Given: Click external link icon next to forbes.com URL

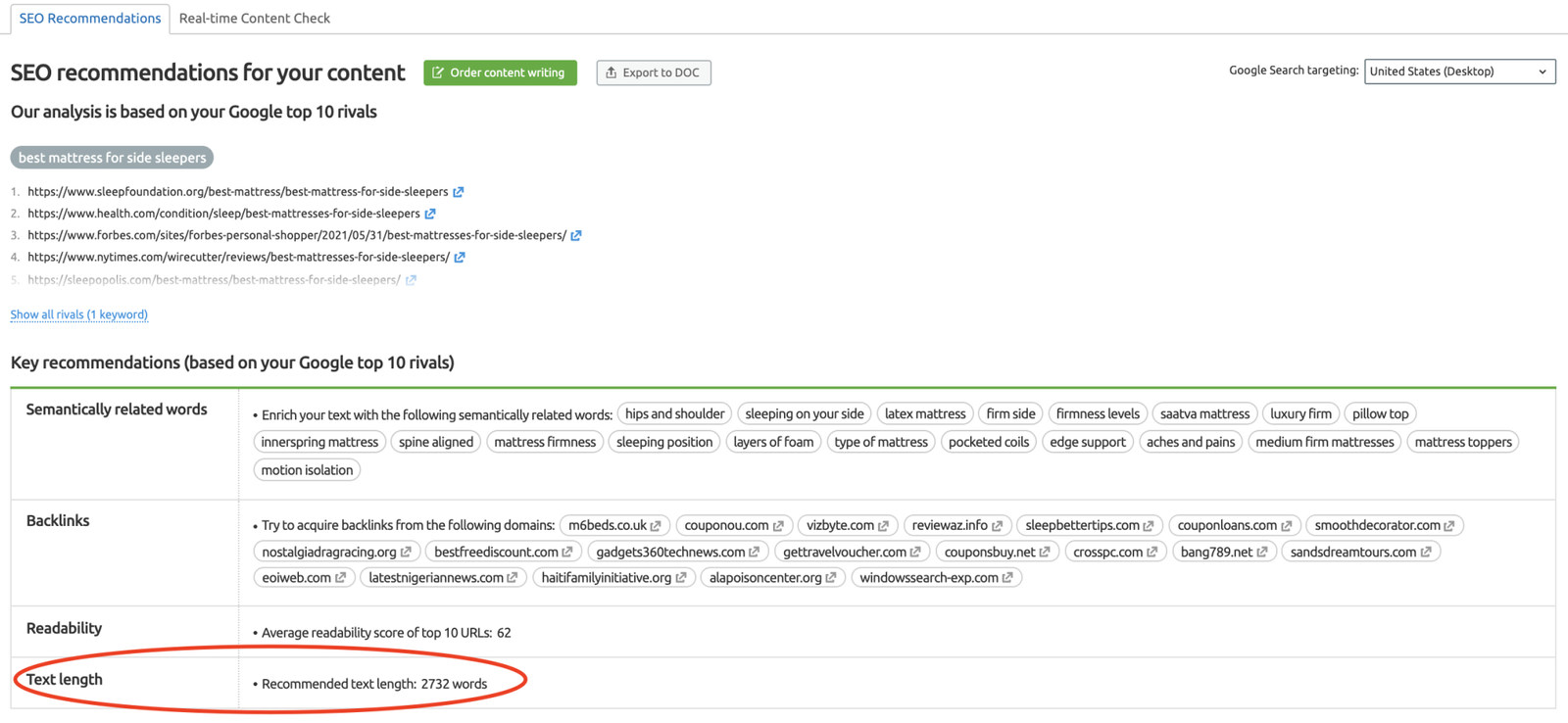Looking at the screenshot, I should (576, 235).
